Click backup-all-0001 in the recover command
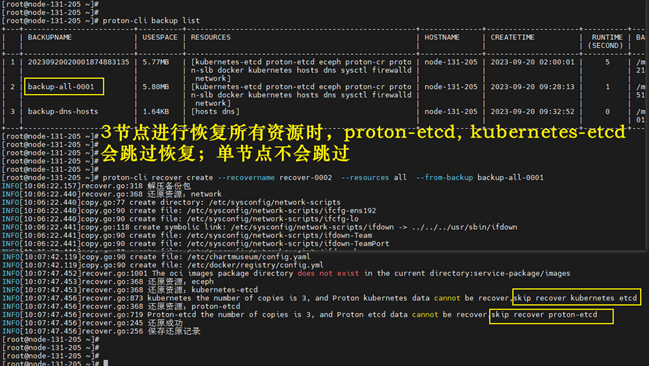Screen dimensions: 649x366 [510, 178]
